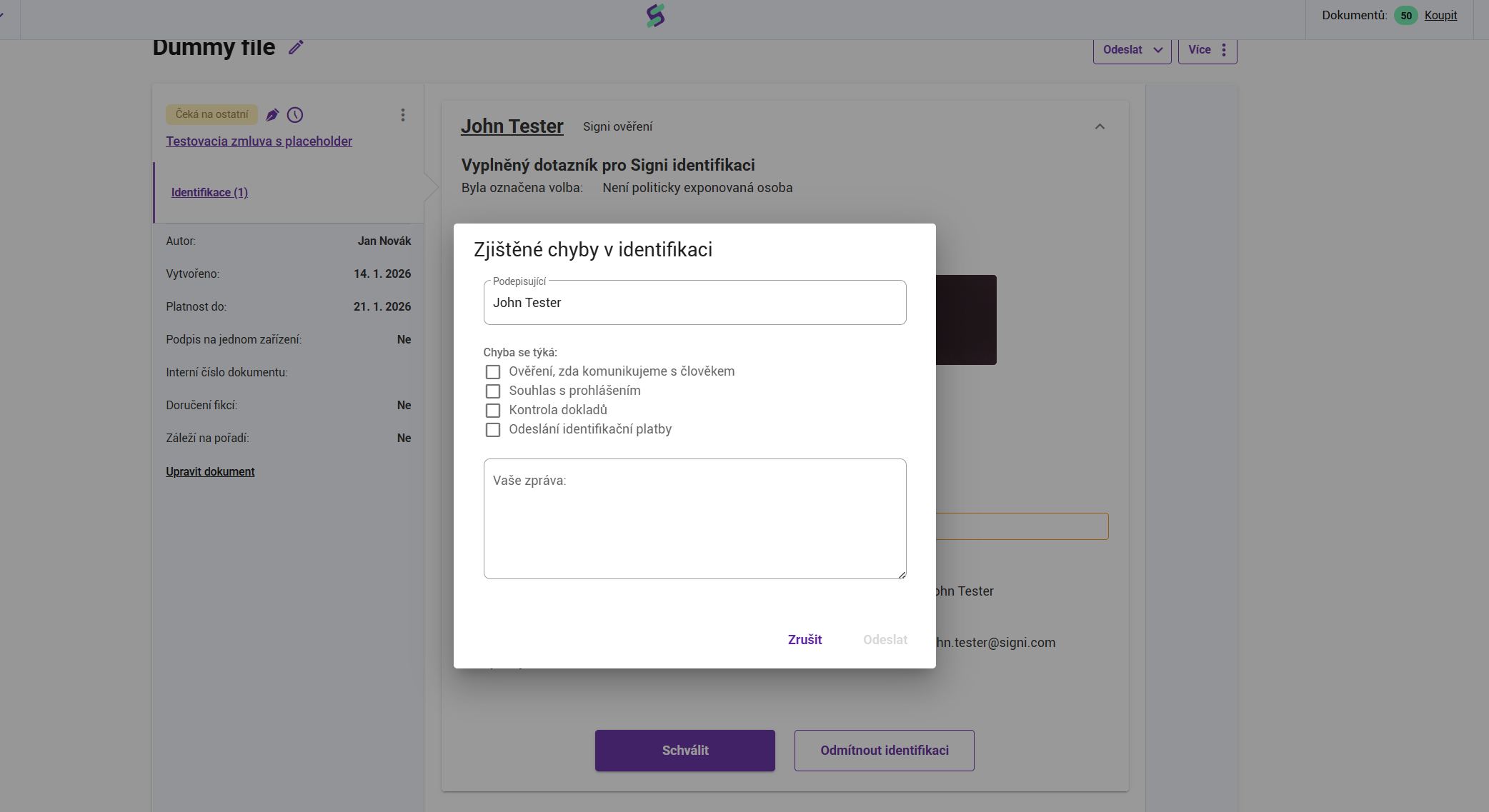Screen dimensions: 1489x812
Task: Click the Signi logo icon
Action: click(655, 16)
